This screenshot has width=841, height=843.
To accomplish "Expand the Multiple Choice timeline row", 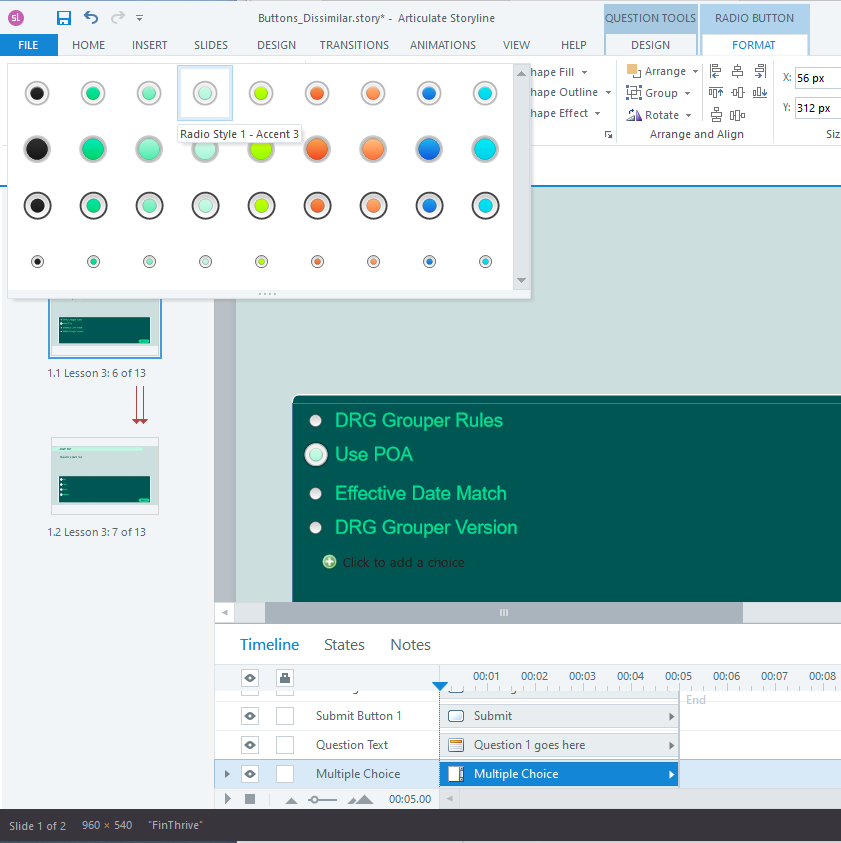I will [227, 774].
